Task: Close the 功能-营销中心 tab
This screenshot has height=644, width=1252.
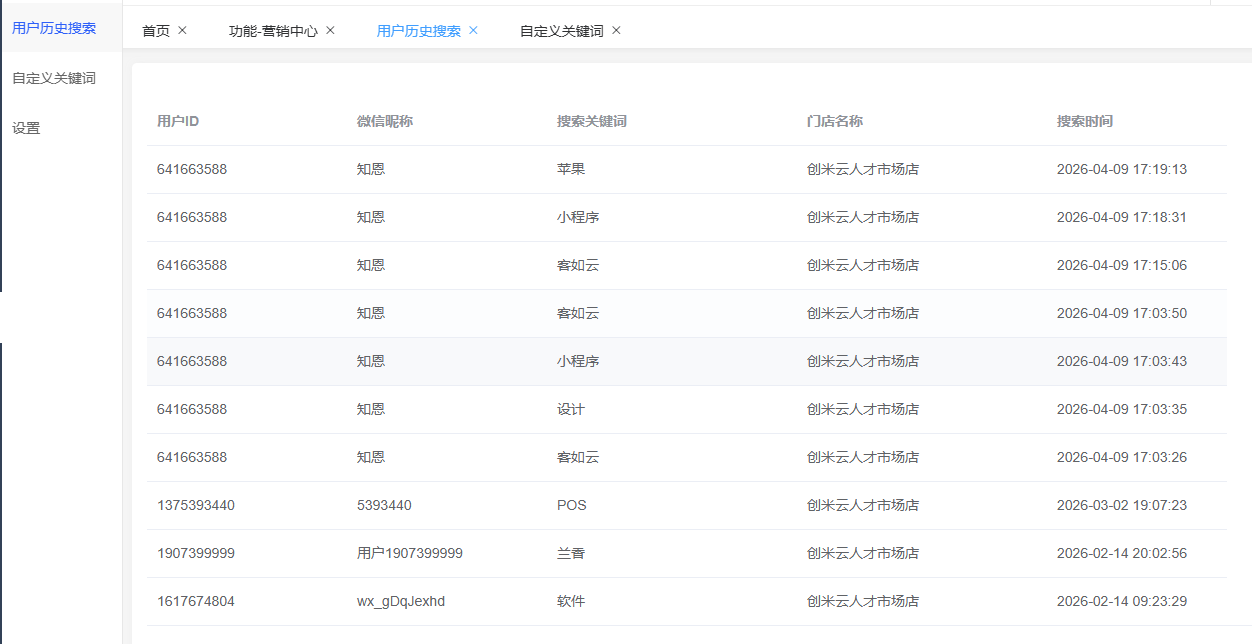Action: (x=330, y=30)
